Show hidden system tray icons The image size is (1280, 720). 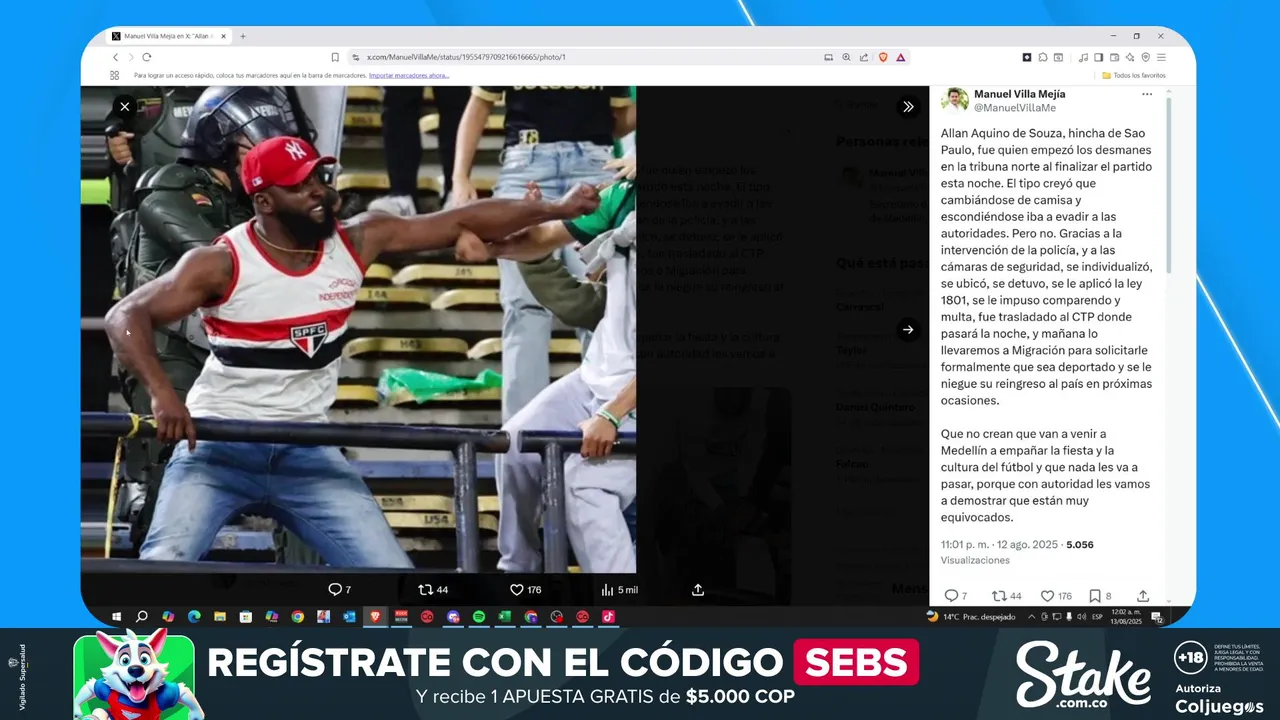1032,617
